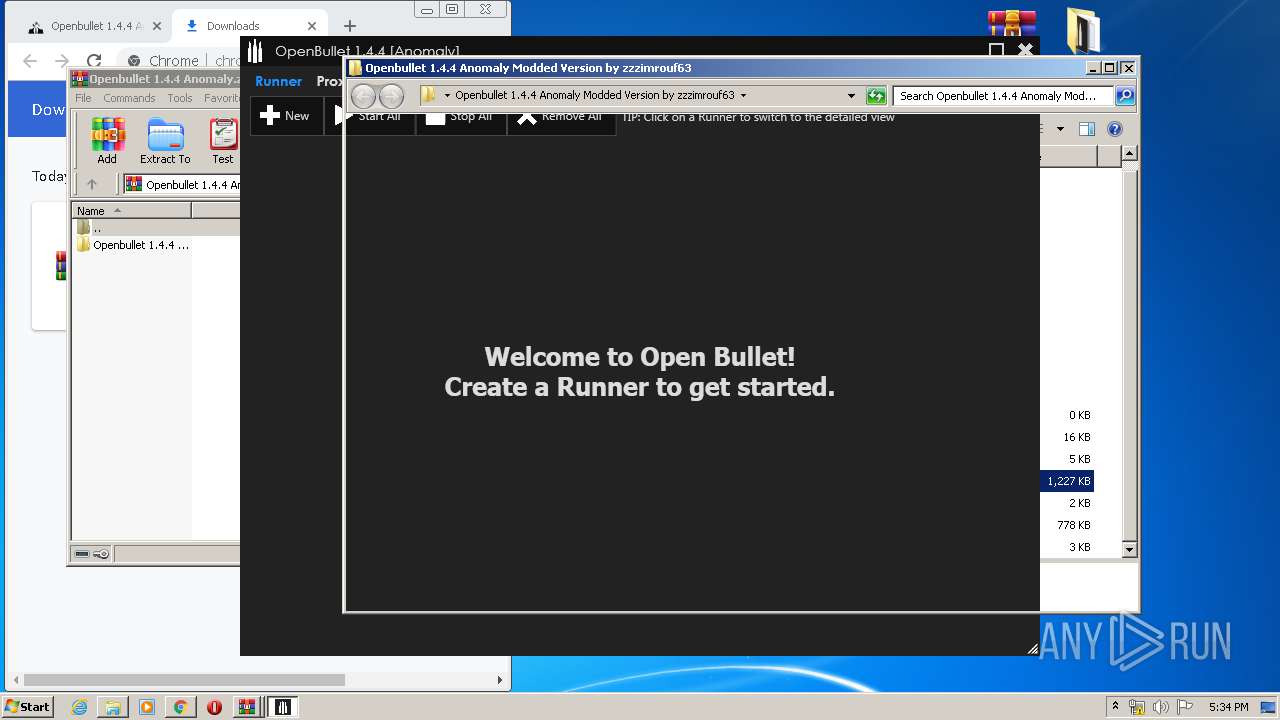Reload the Chrome page
1280x720 pixels.
pos(94,61)
